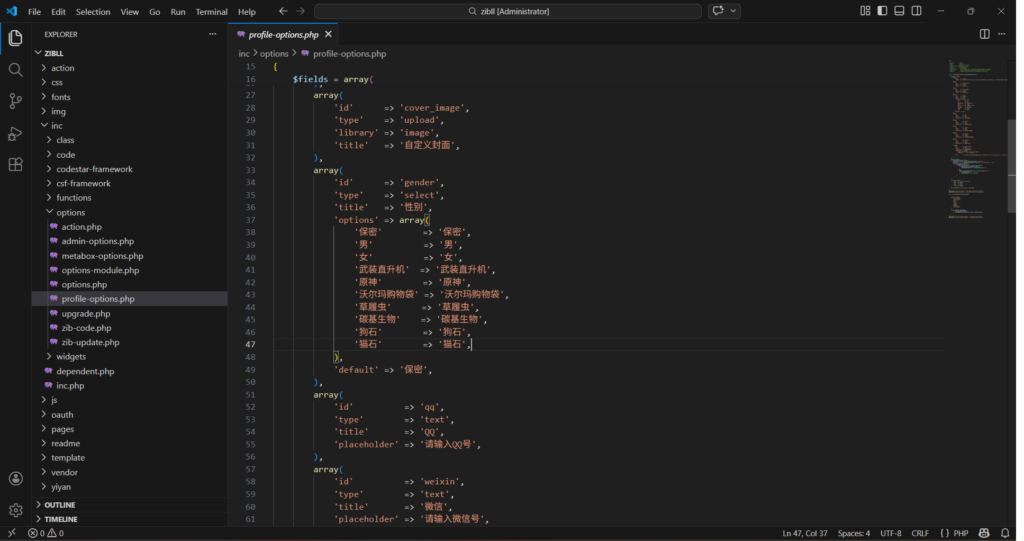Open the Source Control view

click(x=15, y=101)
